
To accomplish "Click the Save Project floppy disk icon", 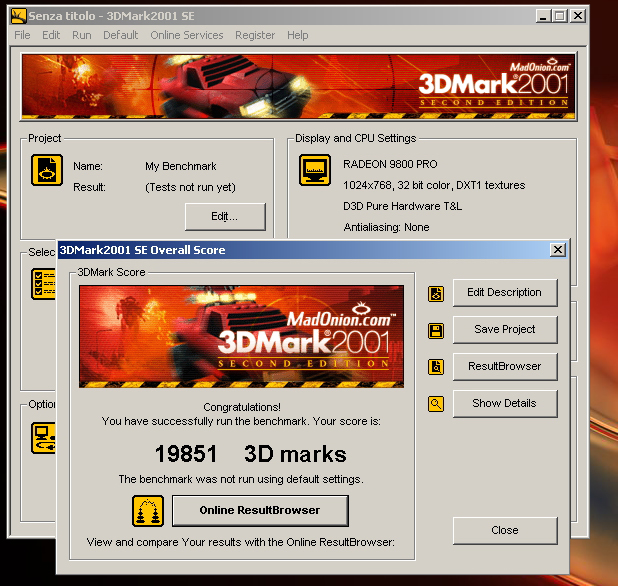I will pos(436,331).
